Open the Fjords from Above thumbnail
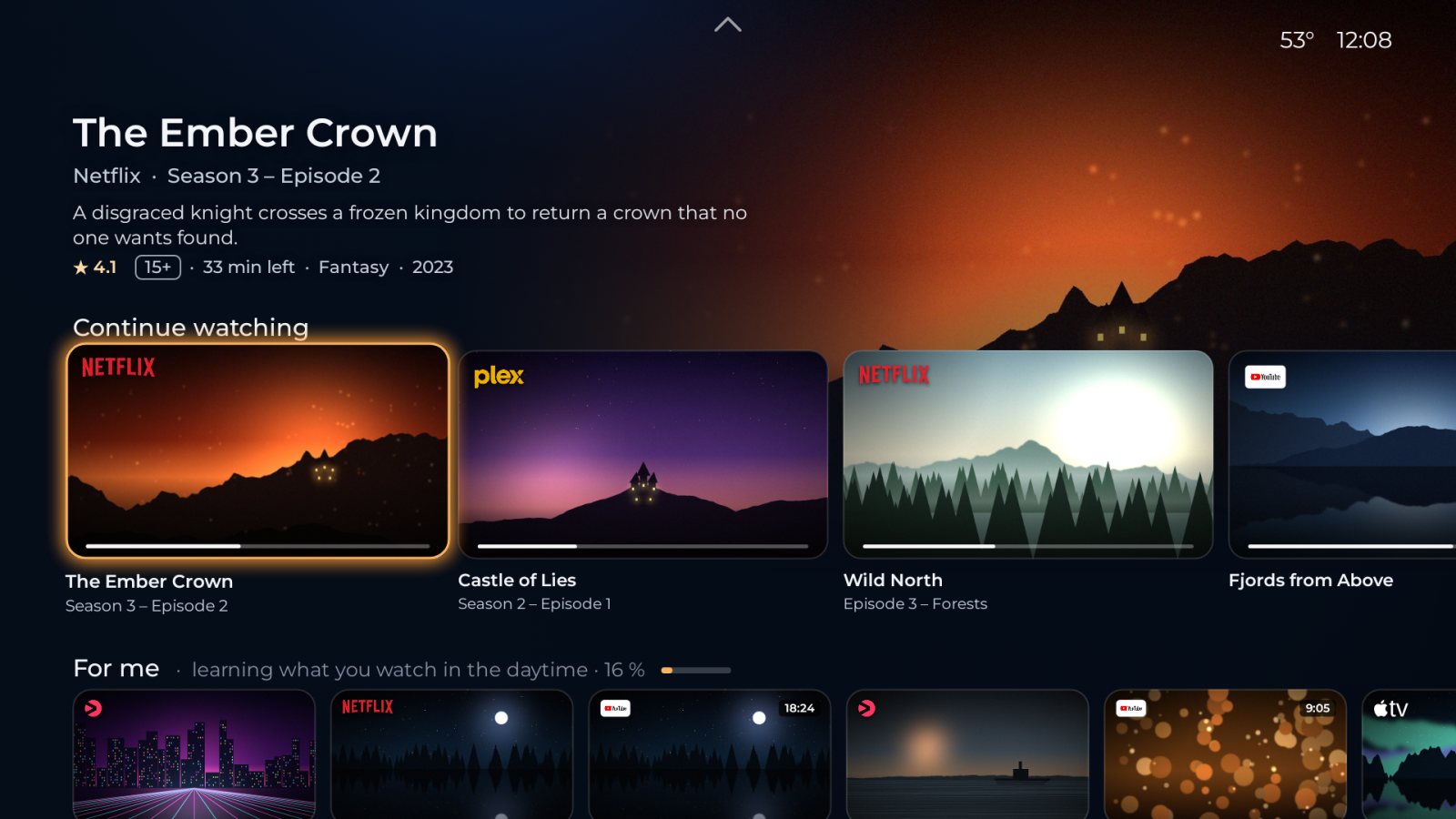The width and height of the screenshot is (1456, 819). [x=1342, y=454]
